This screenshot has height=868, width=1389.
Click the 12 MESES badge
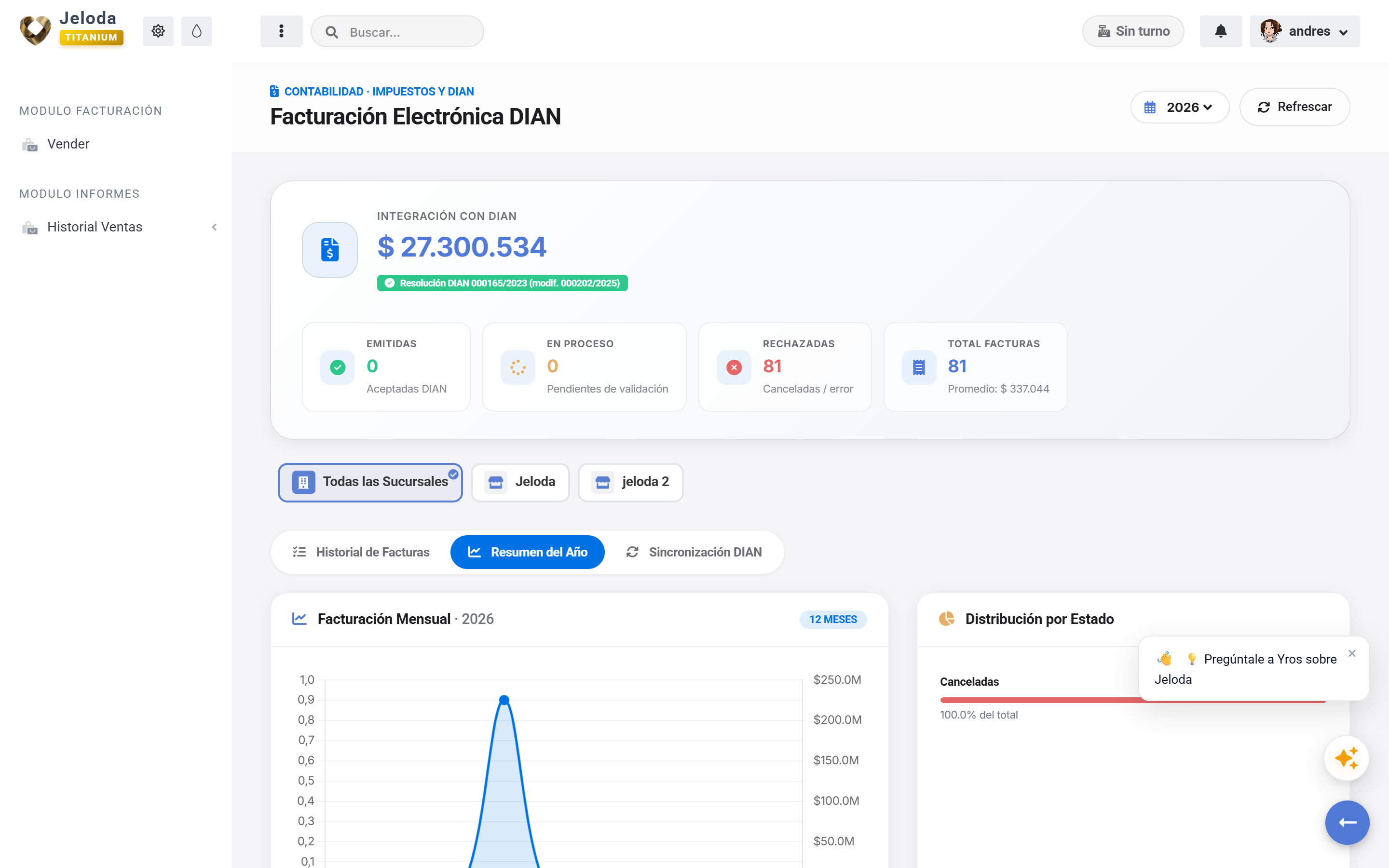[833, 620]
